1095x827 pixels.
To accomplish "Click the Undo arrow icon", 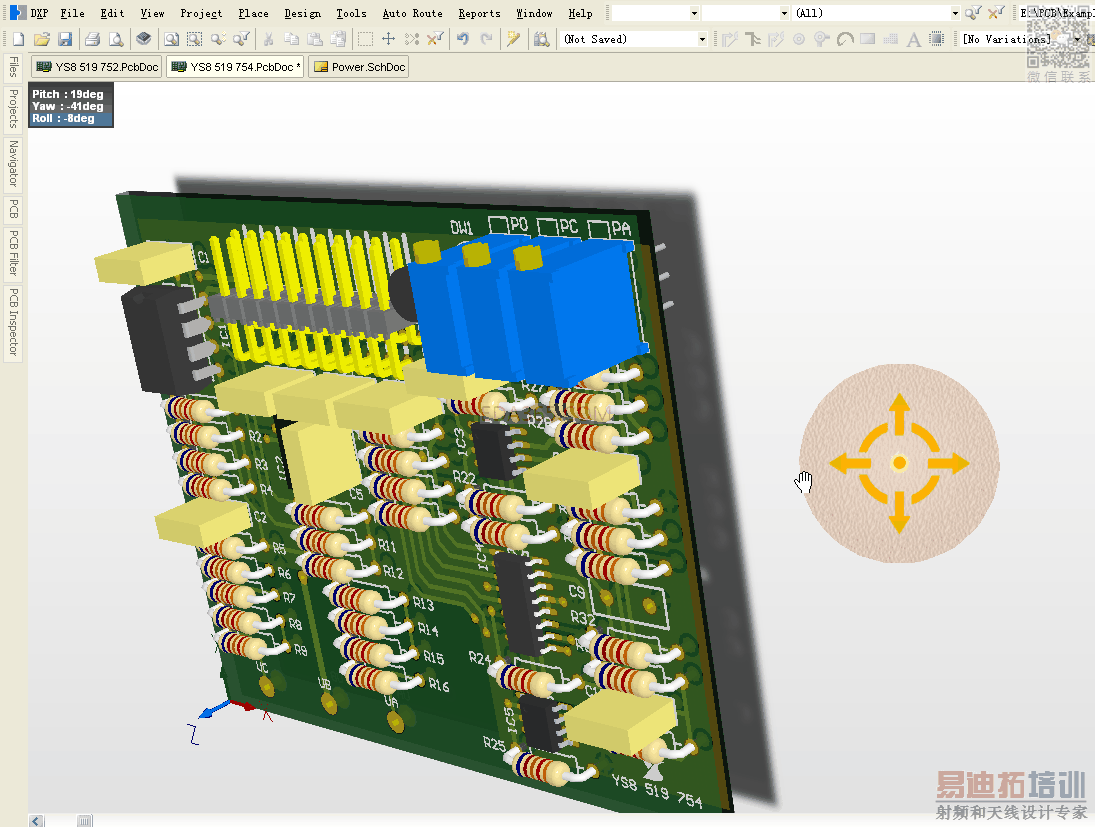I will 462,39.
